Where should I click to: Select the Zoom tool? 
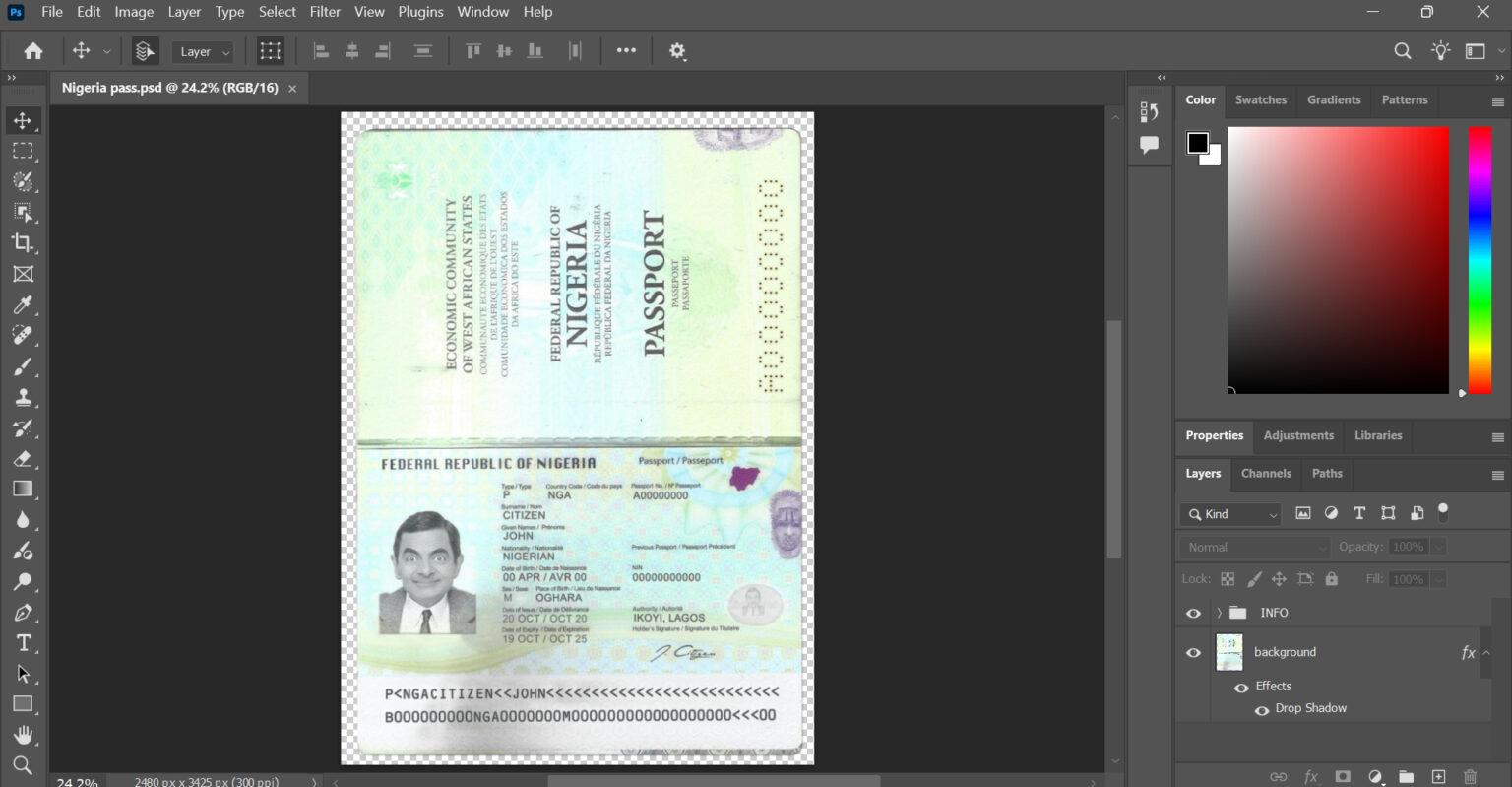pyautogui.click(x=23, y=765)
